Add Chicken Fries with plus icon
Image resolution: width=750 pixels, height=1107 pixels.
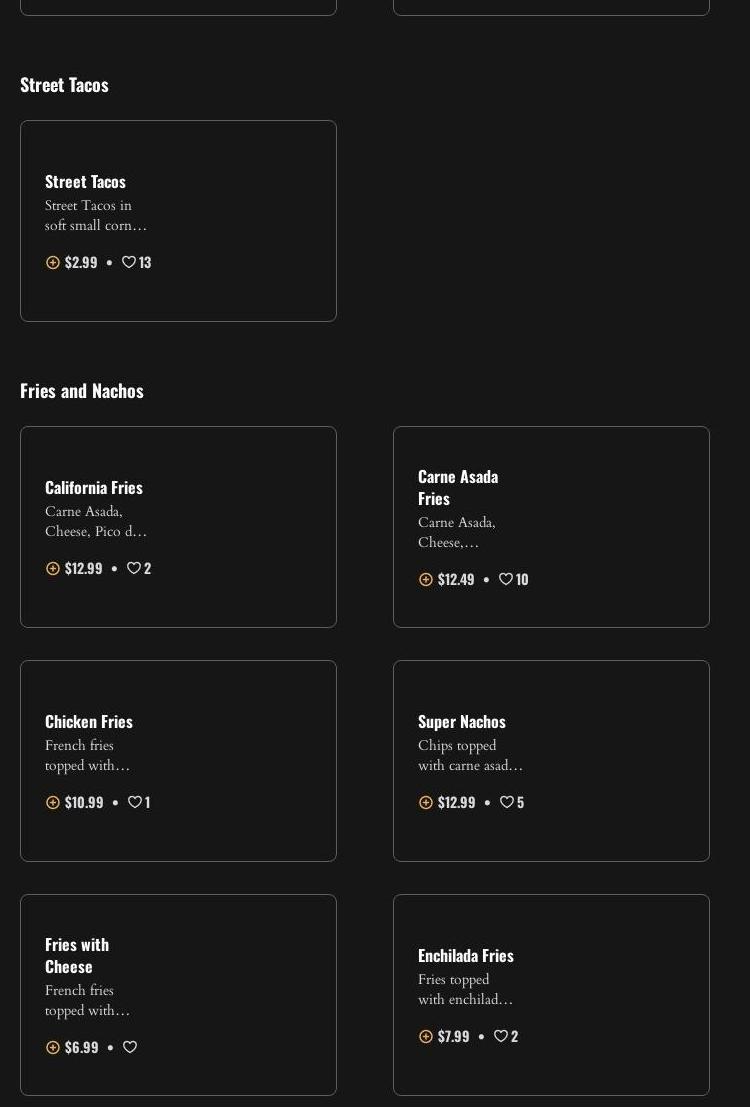coord(53,802)
